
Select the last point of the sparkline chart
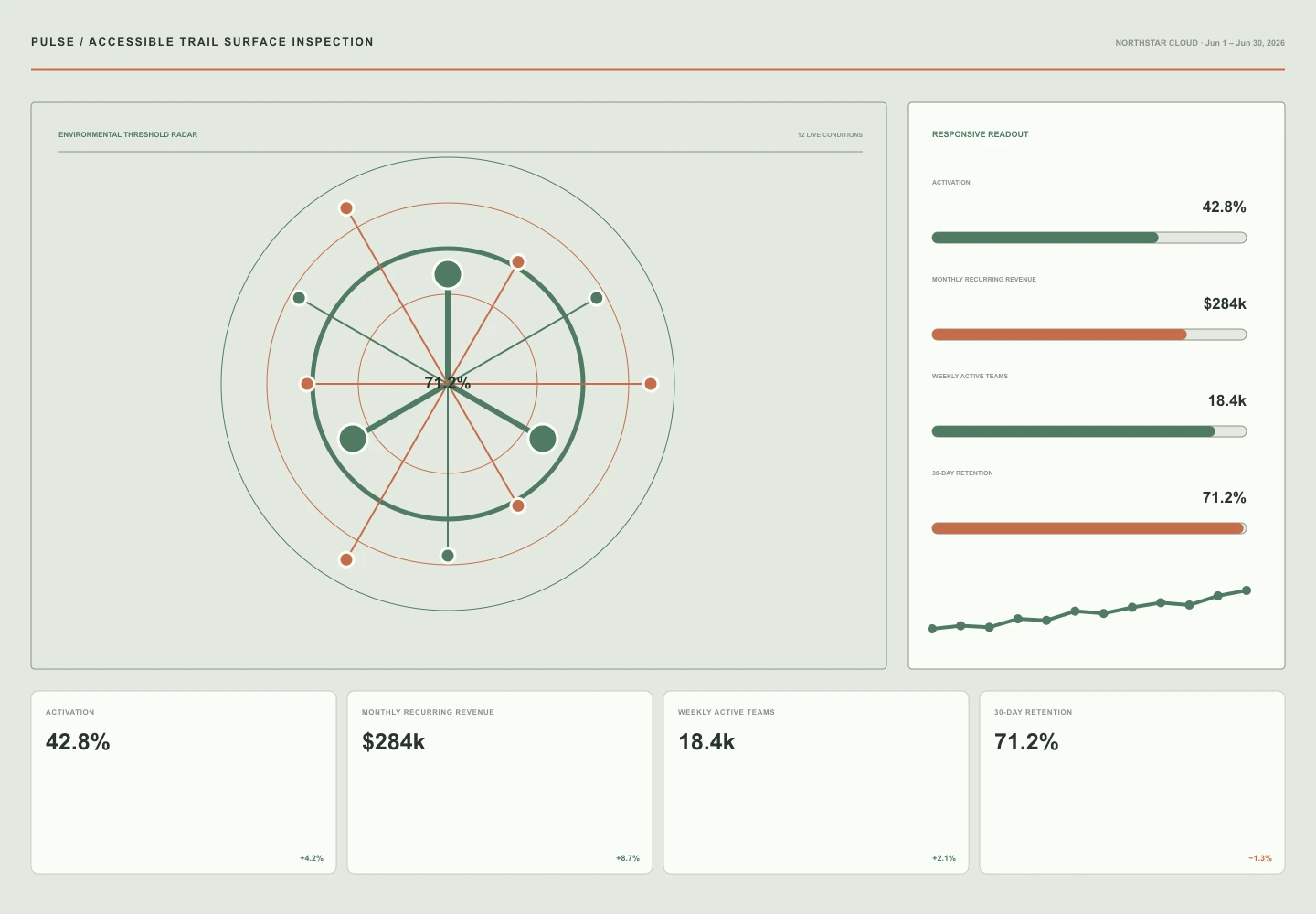[1247, 590]
